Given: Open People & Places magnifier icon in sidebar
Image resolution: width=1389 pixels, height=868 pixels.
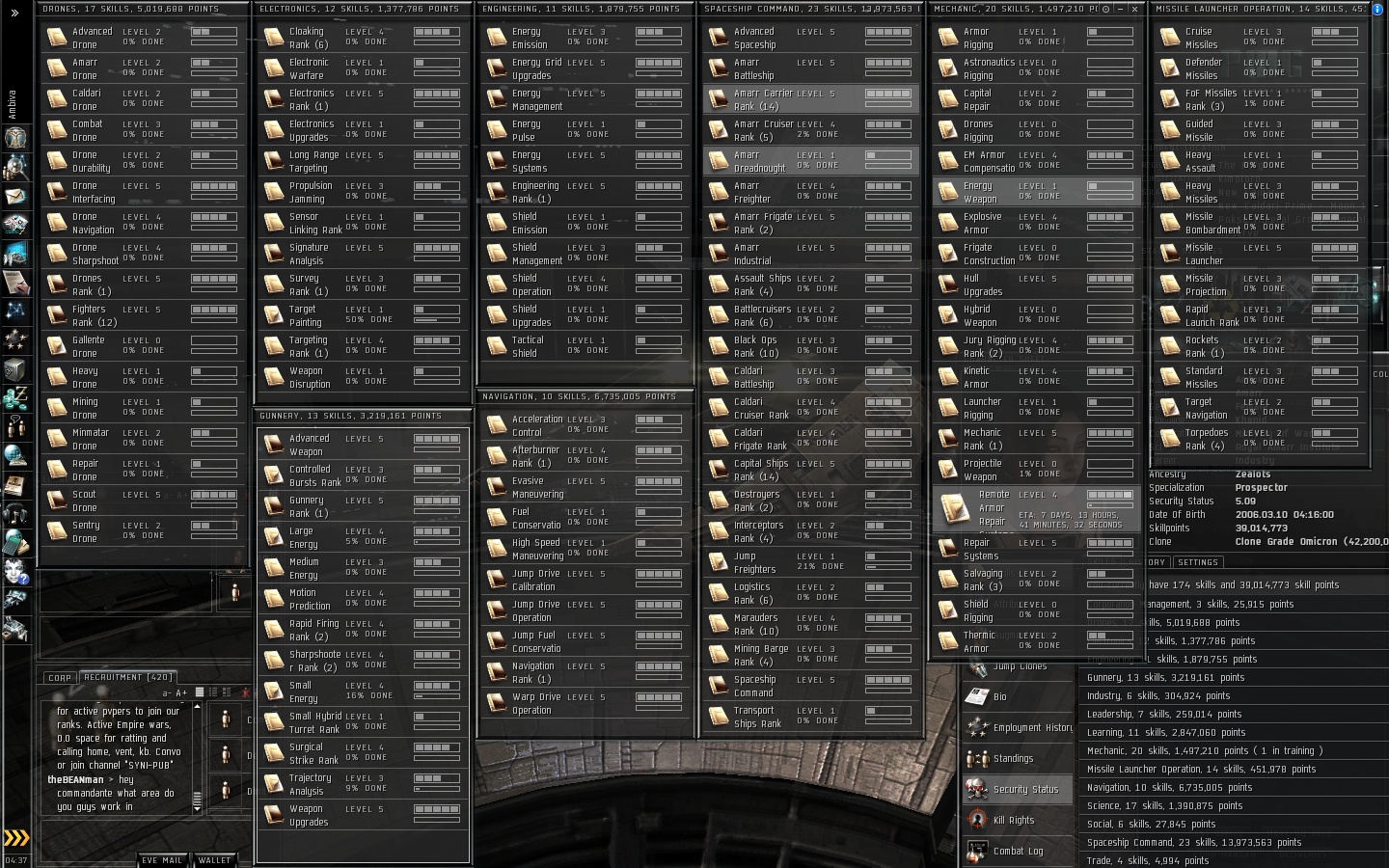Looking at the screenshot, I should (x=15, y=167).
